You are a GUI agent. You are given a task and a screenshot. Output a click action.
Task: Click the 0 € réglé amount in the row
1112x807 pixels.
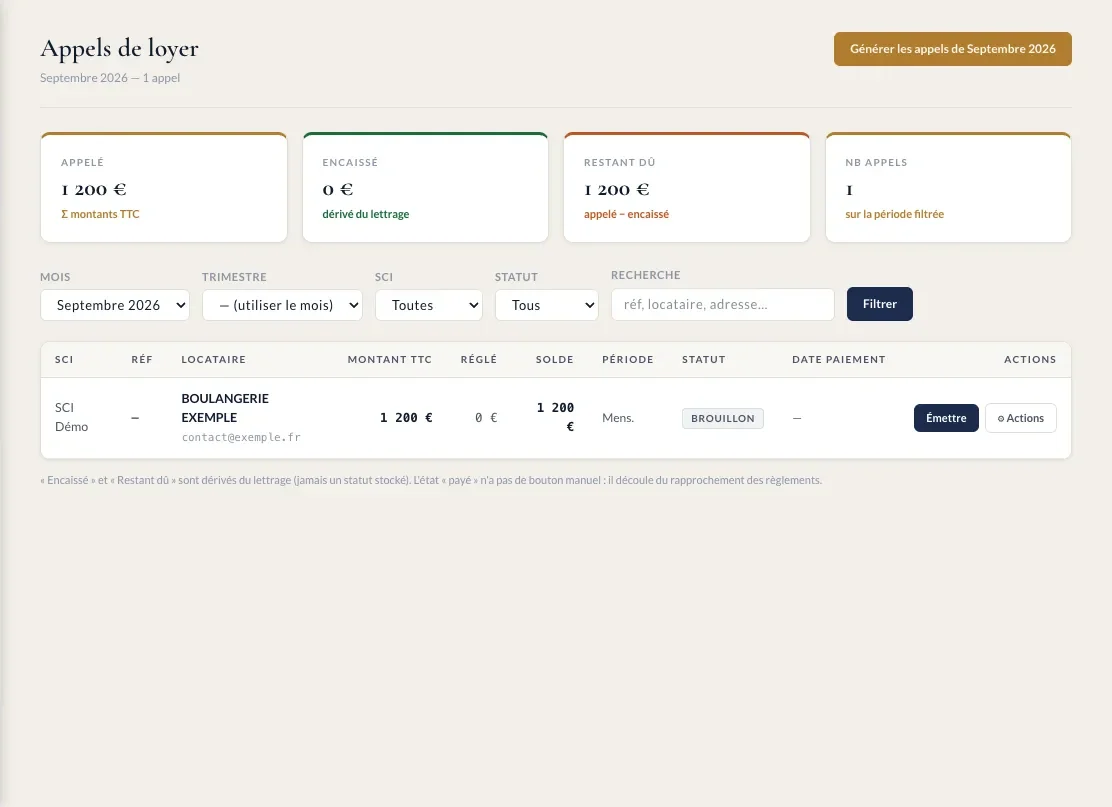tap(486, 418)
